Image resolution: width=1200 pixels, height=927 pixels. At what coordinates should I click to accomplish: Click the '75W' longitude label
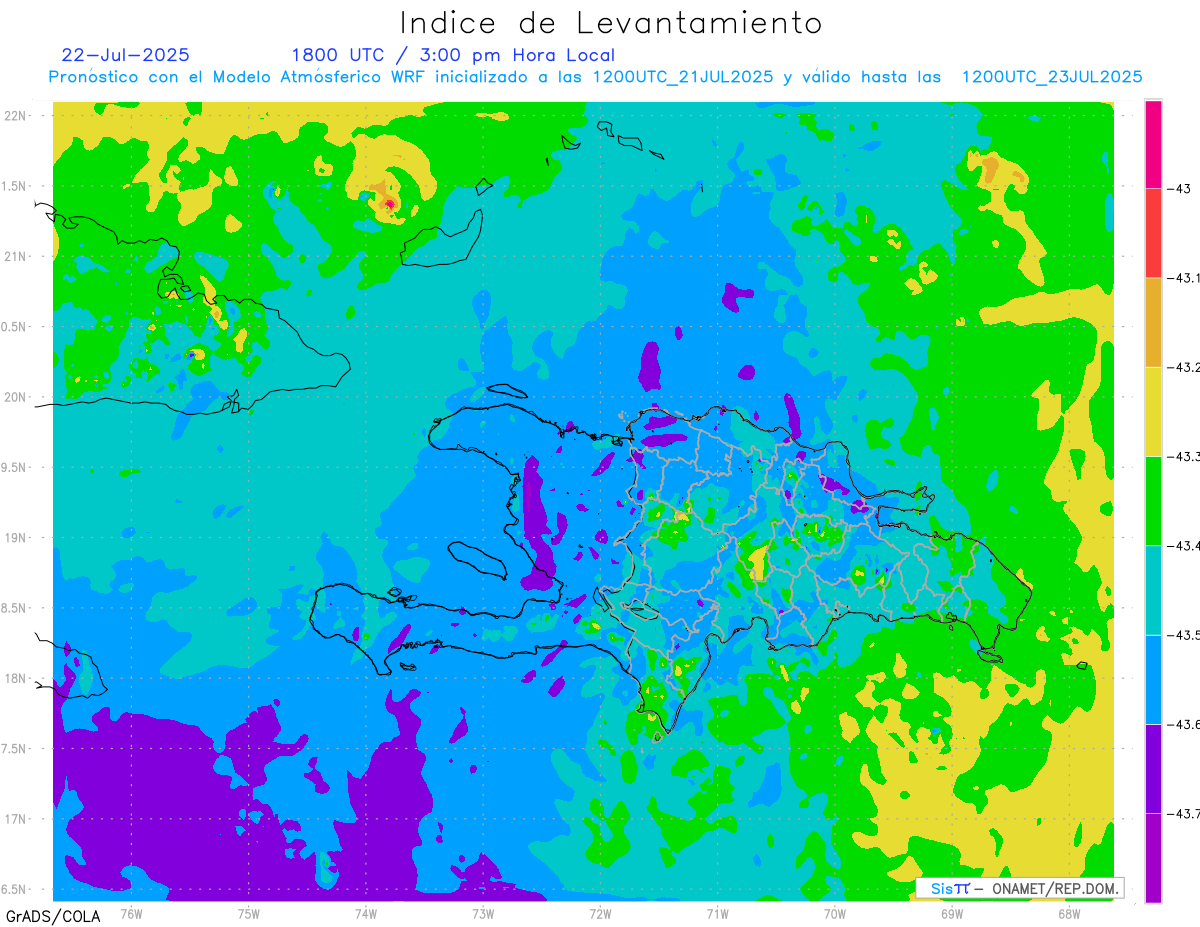click(249, 913)
